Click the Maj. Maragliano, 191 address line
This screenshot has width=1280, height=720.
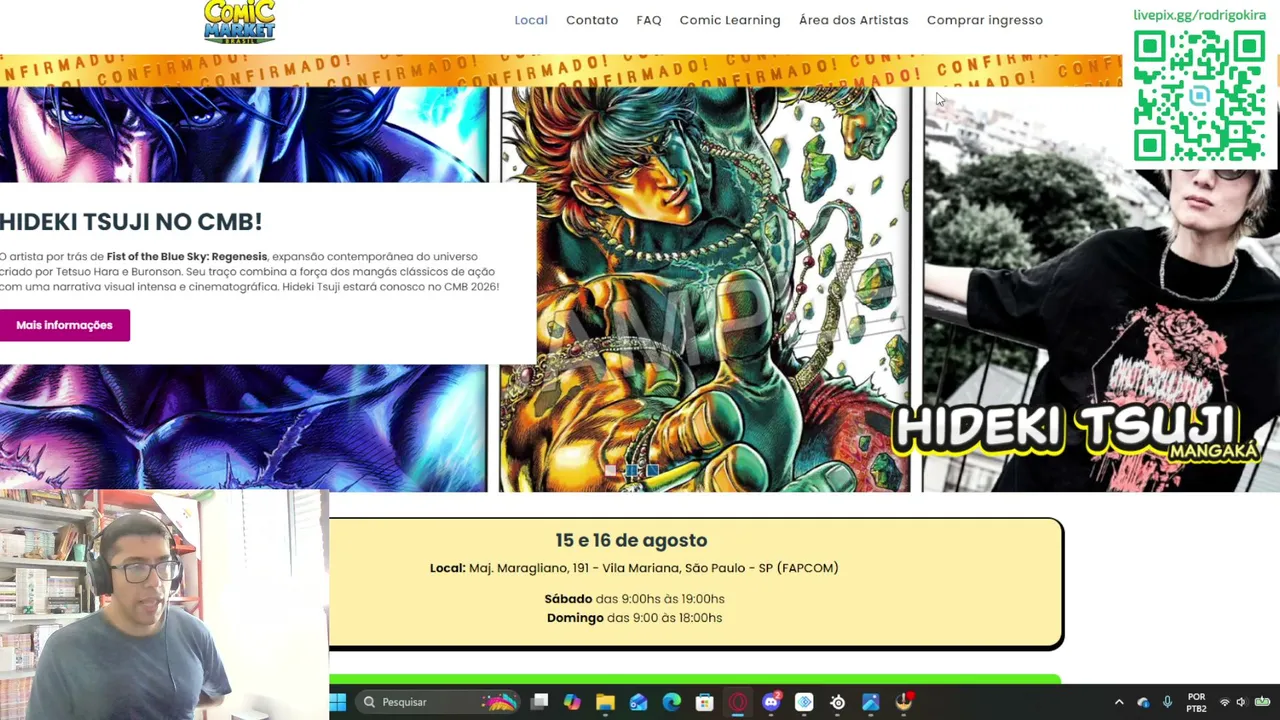[634, 568]
